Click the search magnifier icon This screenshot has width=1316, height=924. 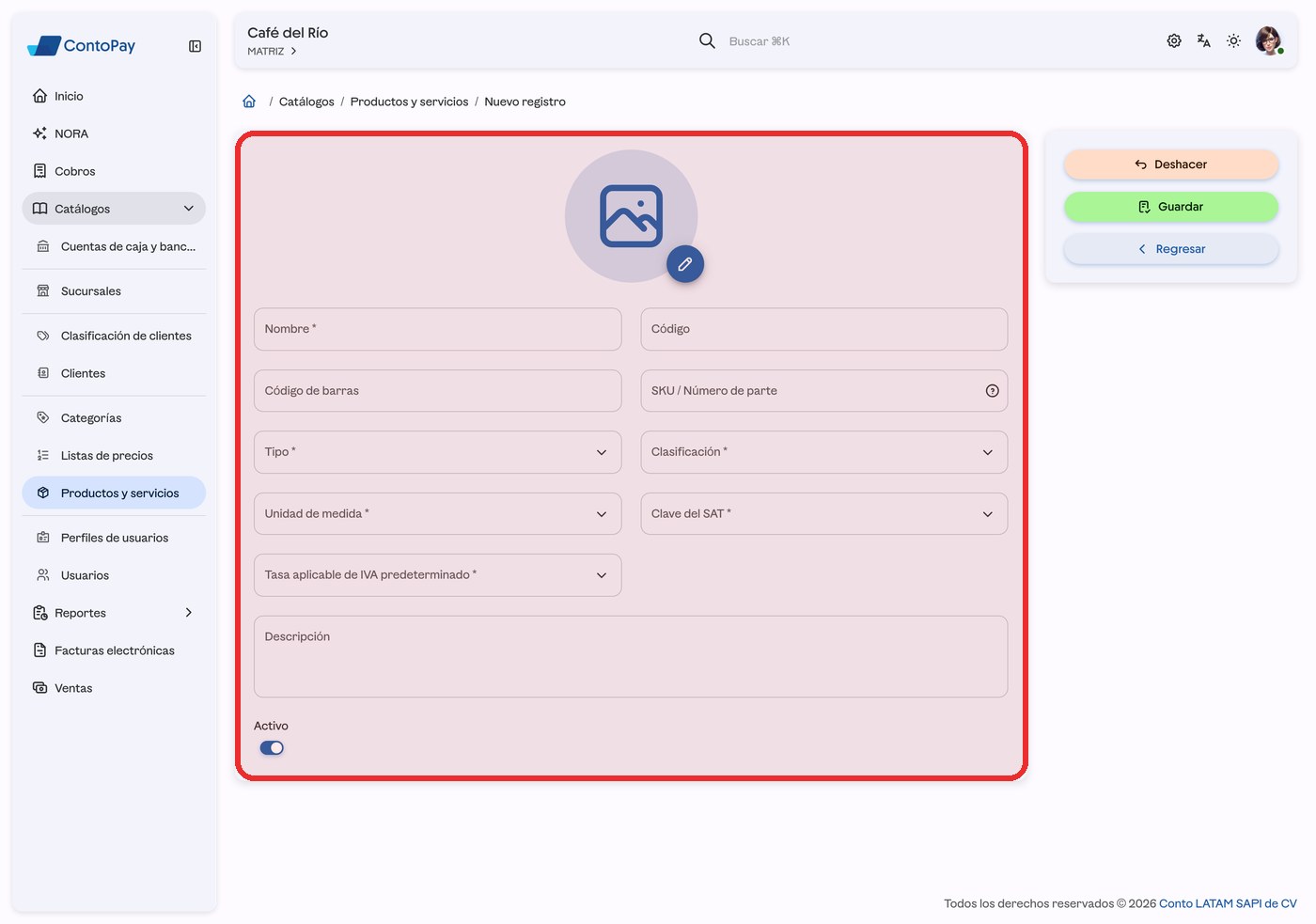[707, 41]
